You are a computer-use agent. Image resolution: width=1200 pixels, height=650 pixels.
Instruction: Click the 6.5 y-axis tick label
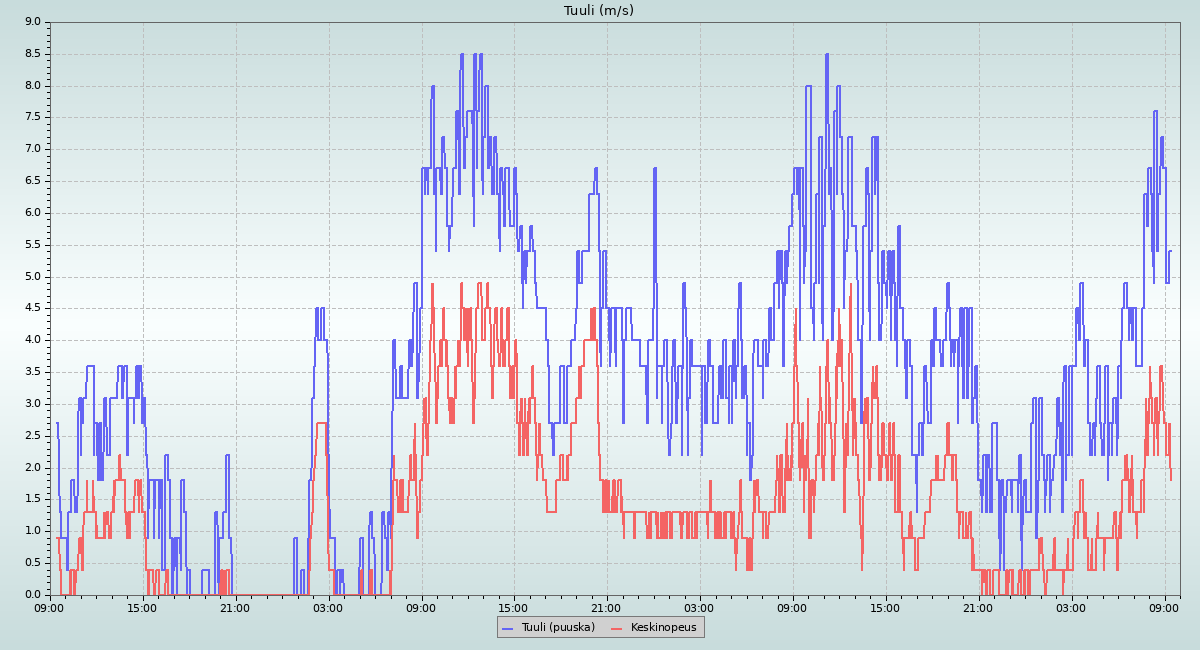tap(32, 181)
